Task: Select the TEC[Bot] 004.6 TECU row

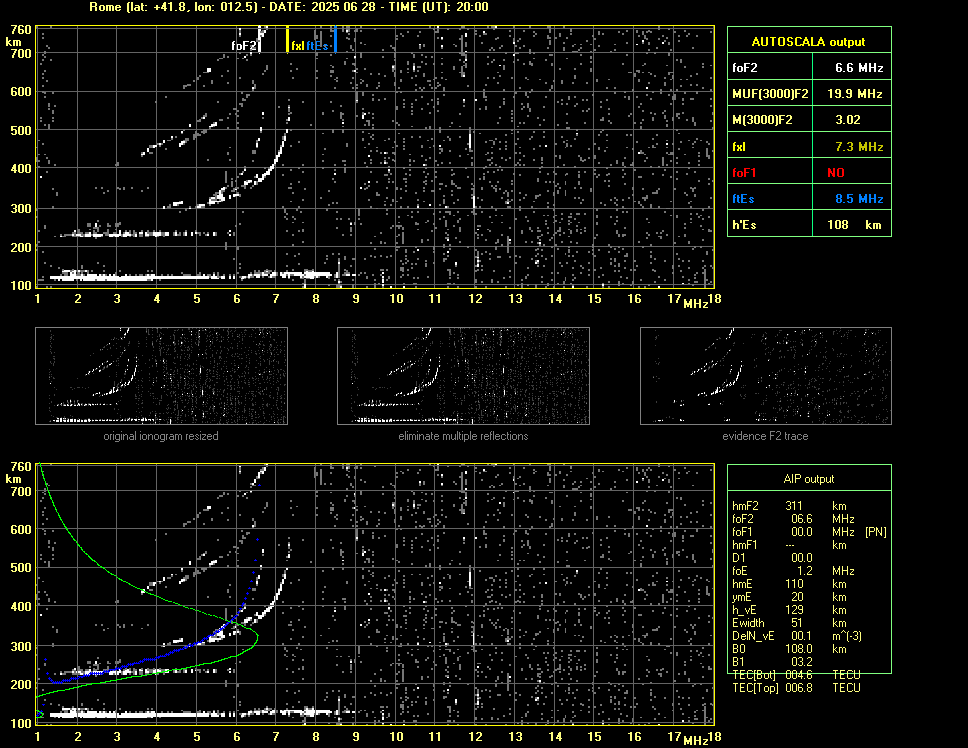Action: click(x=796, y=675)
